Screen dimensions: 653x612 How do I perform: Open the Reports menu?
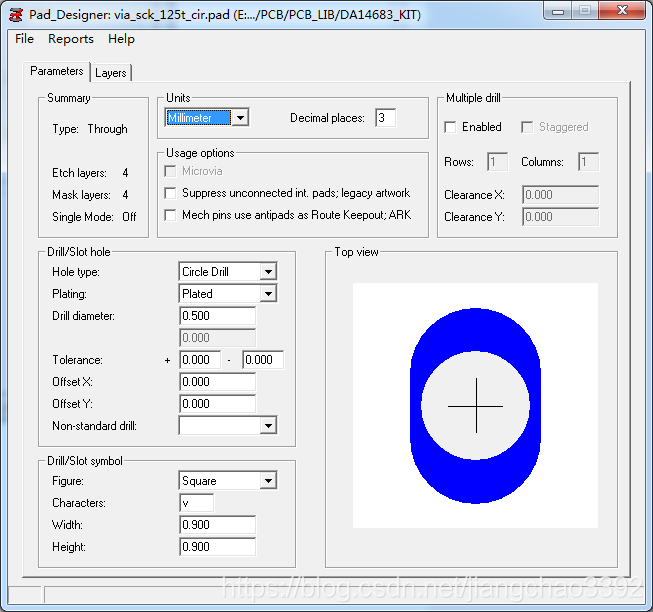(71, 39)
